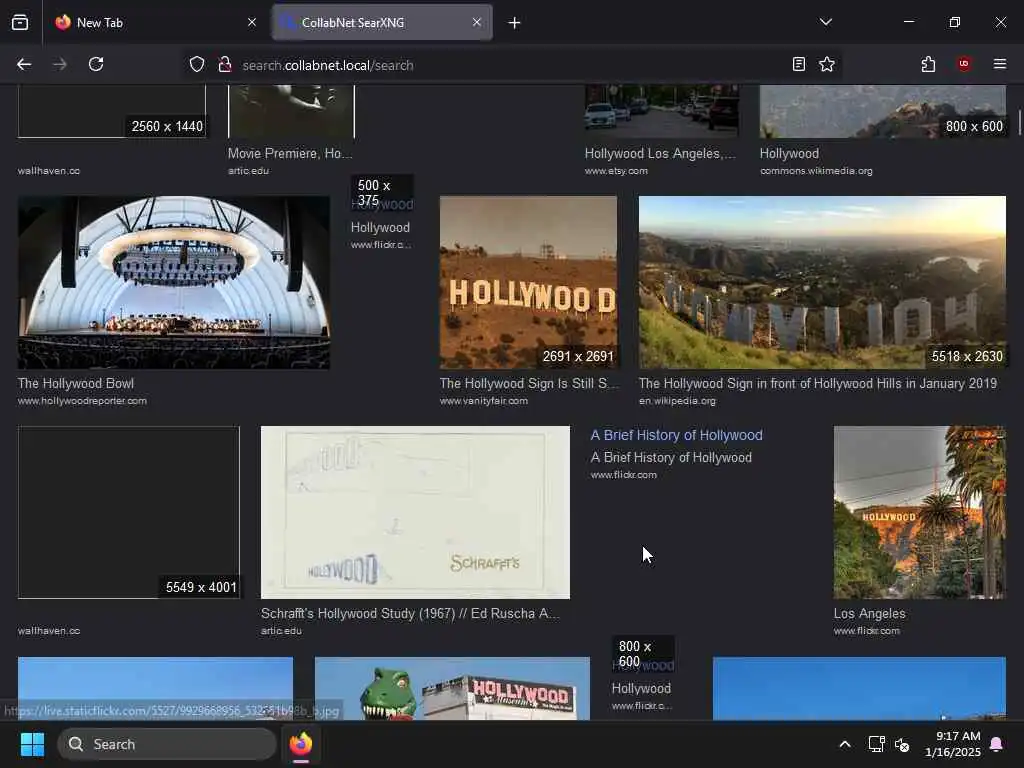
Task: Close the New Tab tab
Action: click(x=252, y=22)
